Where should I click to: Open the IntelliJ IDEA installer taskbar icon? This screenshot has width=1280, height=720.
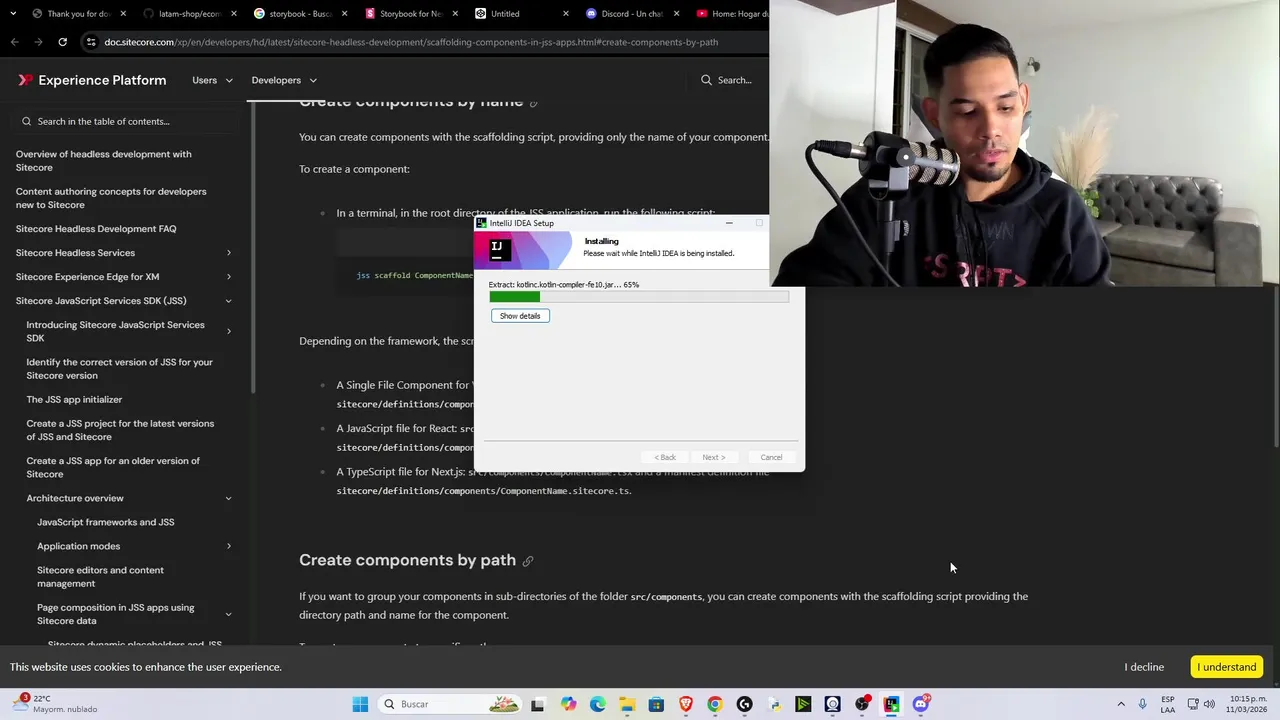pyautogui.click(x=891, y=704)
